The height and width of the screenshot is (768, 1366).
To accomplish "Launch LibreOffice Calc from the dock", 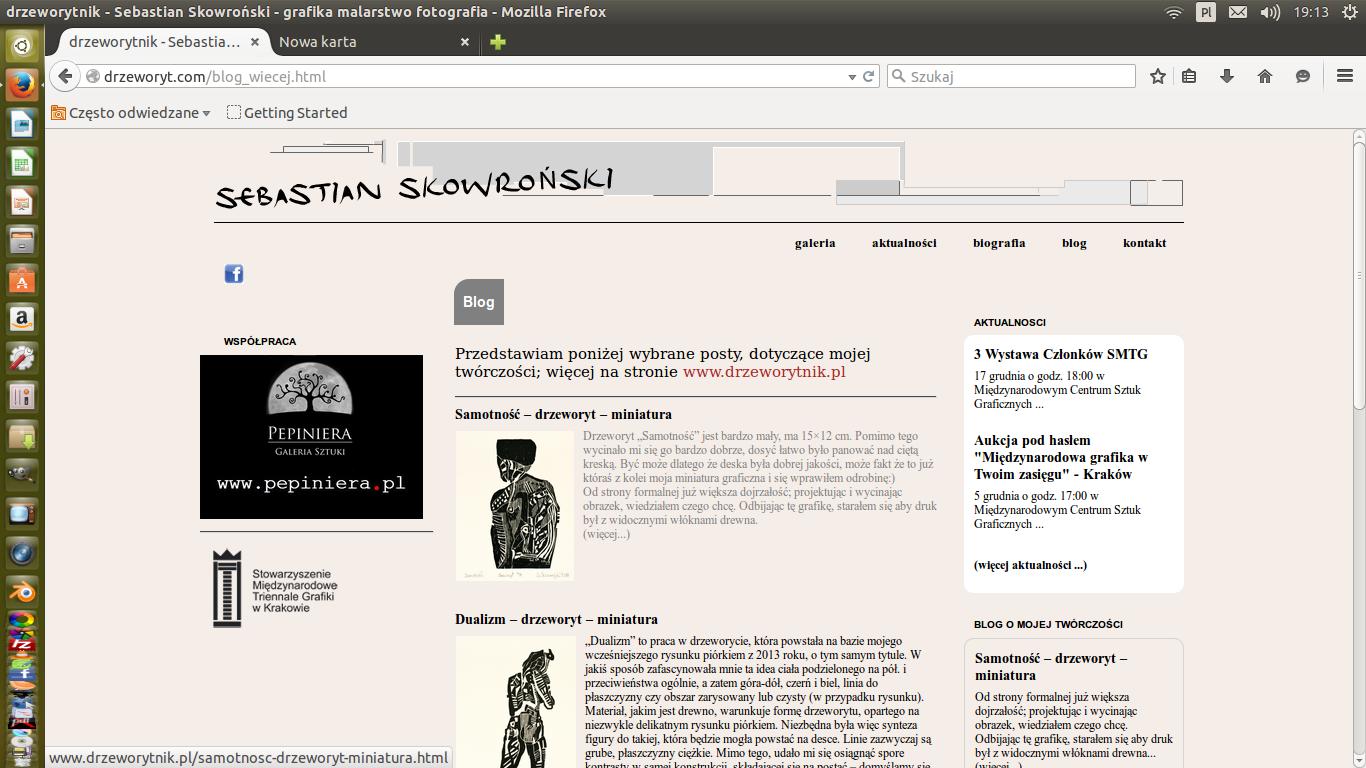I will [x=22, y=163].
